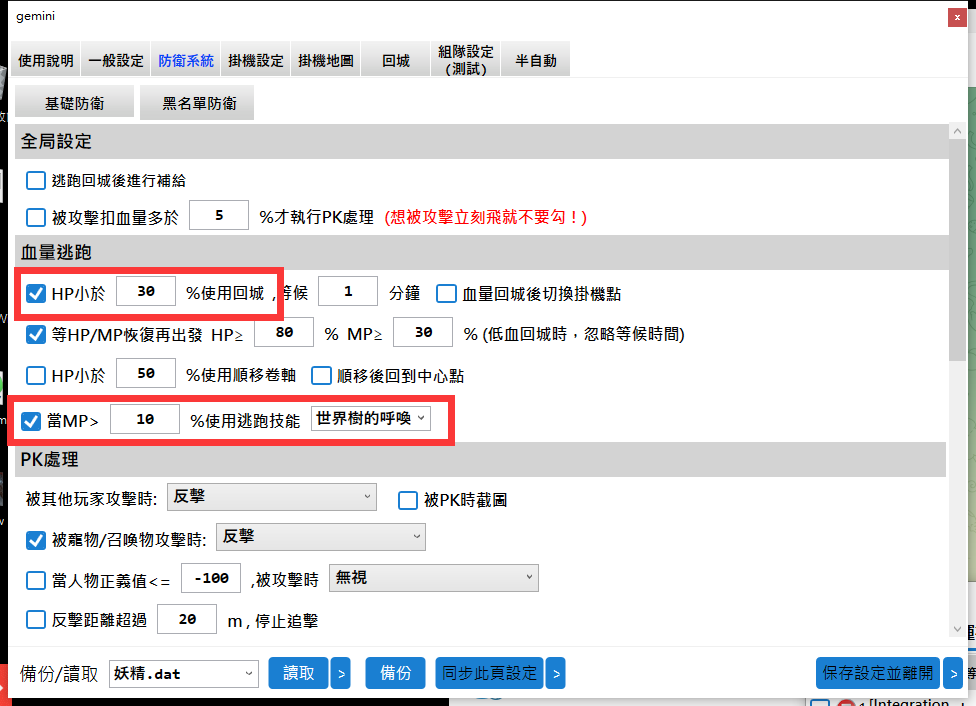Screen dimensions: 976x706
Task: Switch to the 半自動 tab
Action: pos(535,60)
